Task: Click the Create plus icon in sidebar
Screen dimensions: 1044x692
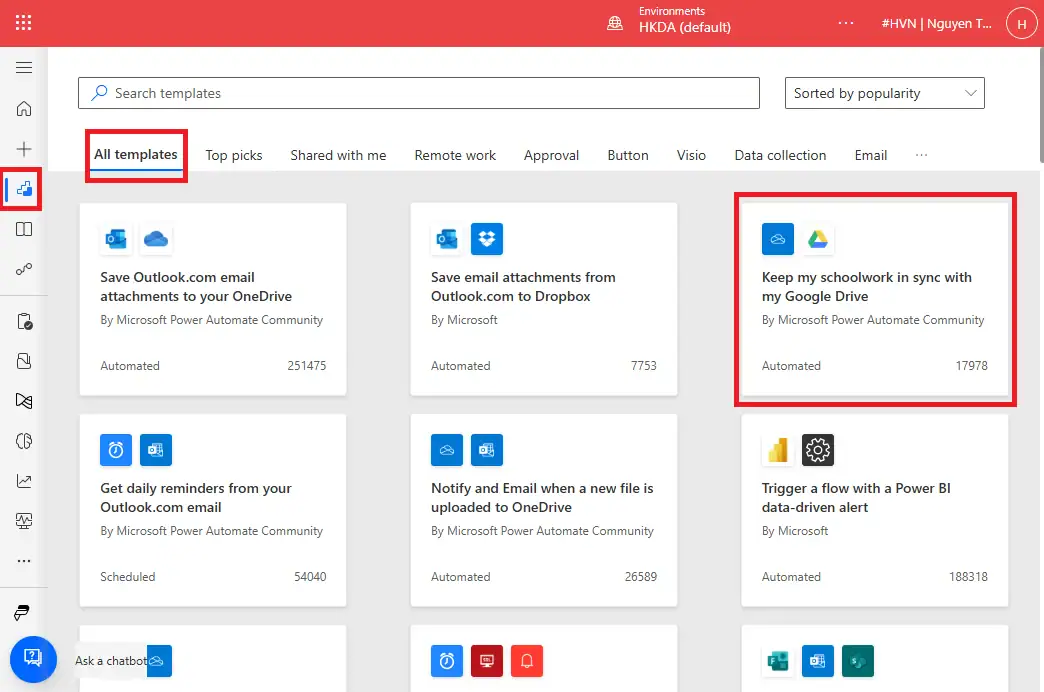Action: coord(24,149)
